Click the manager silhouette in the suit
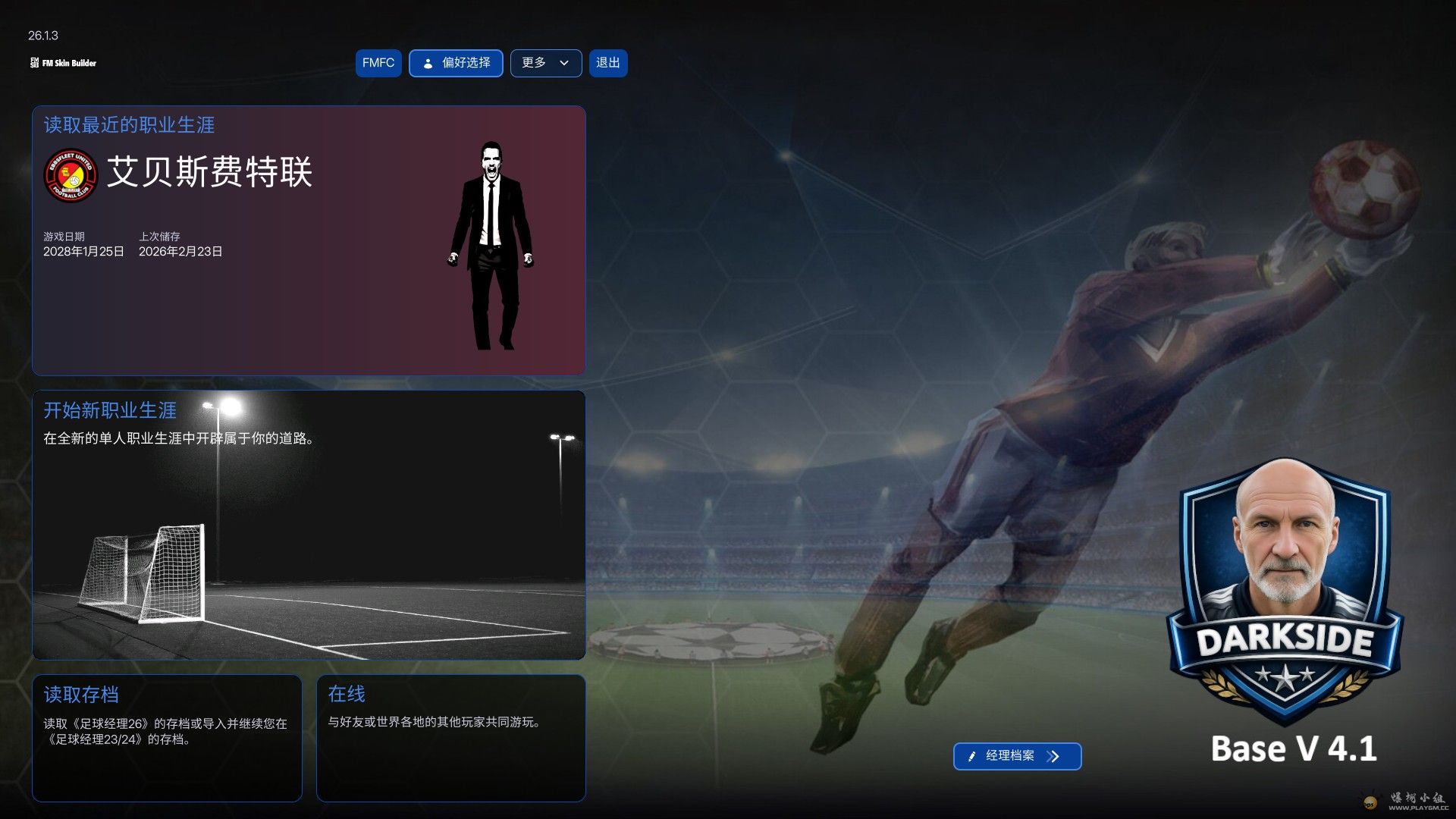This screenshot has width=1456, height=819. [491, 246]
